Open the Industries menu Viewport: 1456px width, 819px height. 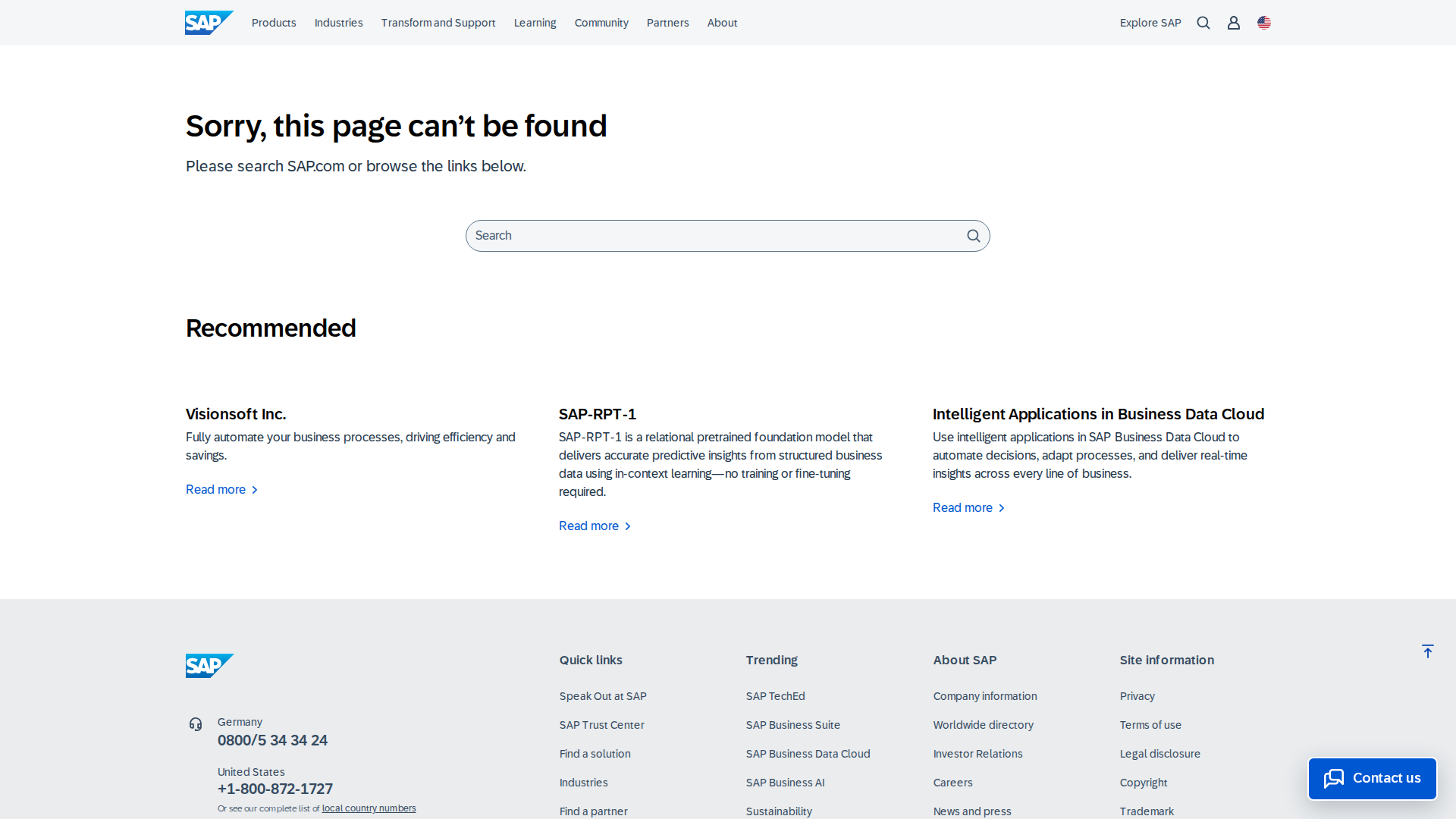click(x=338, y=23)
